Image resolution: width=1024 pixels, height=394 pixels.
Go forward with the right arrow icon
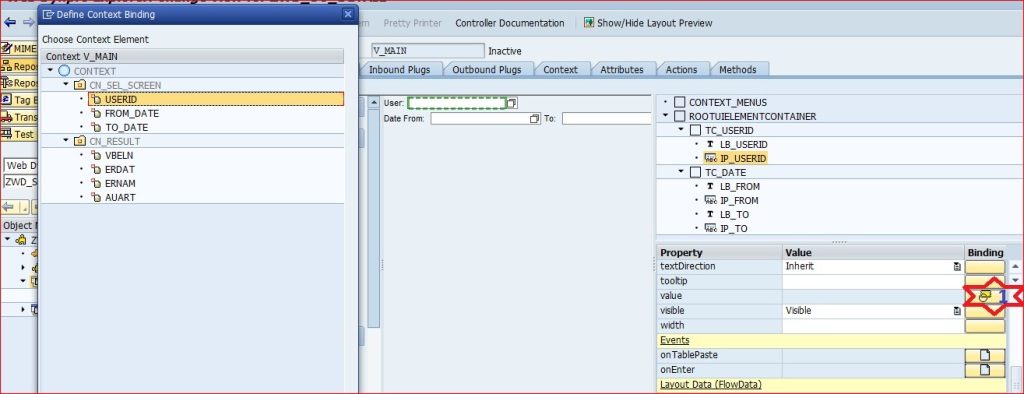(x=28, y=22)
